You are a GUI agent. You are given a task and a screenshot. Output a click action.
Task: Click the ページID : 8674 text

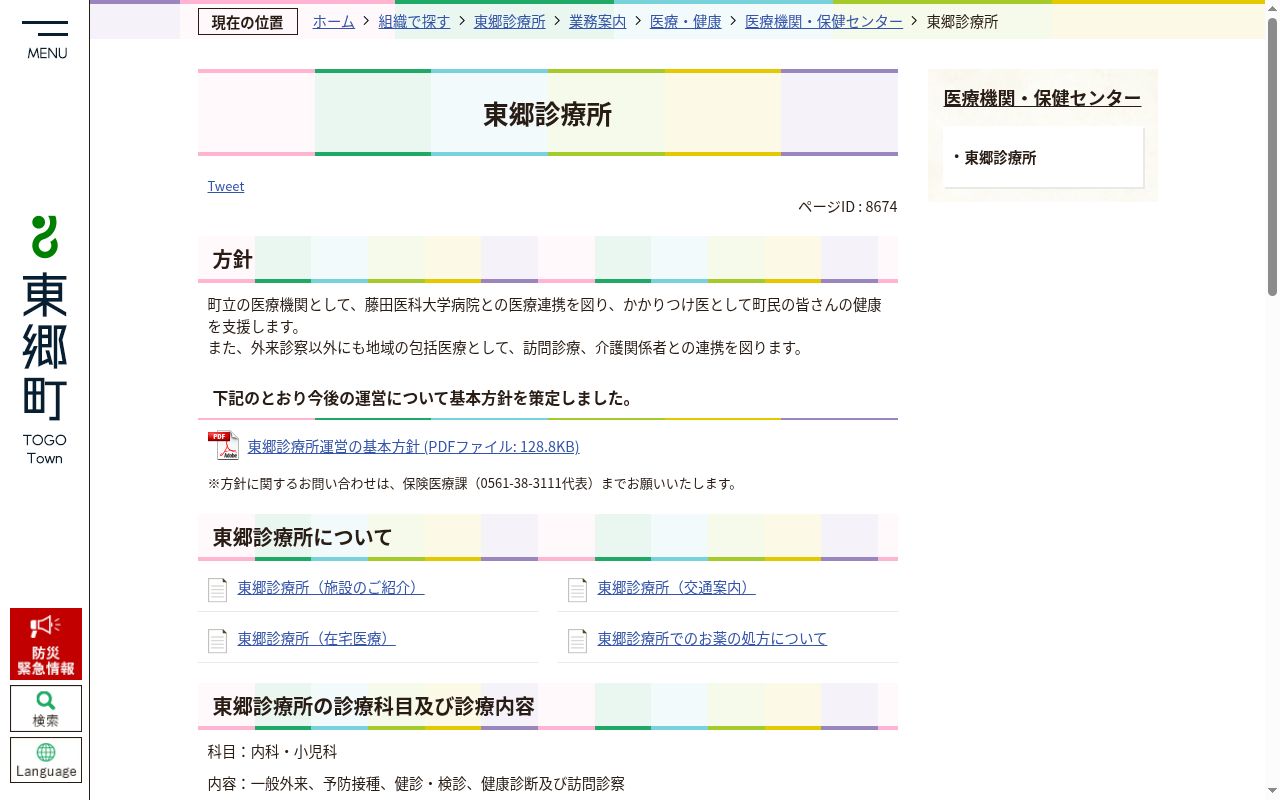(847, 207)
